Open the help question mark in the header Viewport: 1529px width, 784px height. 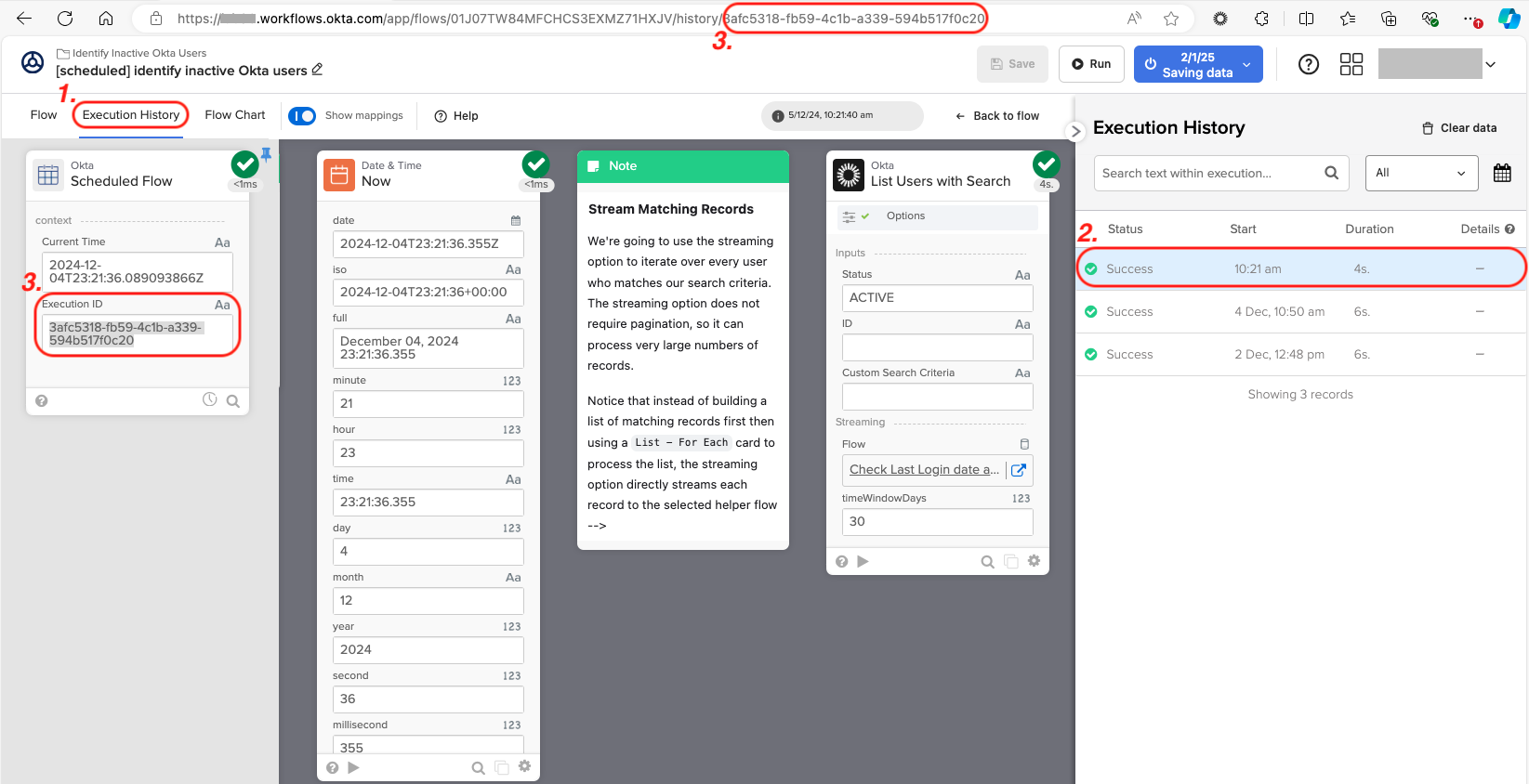(x=1309, y=64)
